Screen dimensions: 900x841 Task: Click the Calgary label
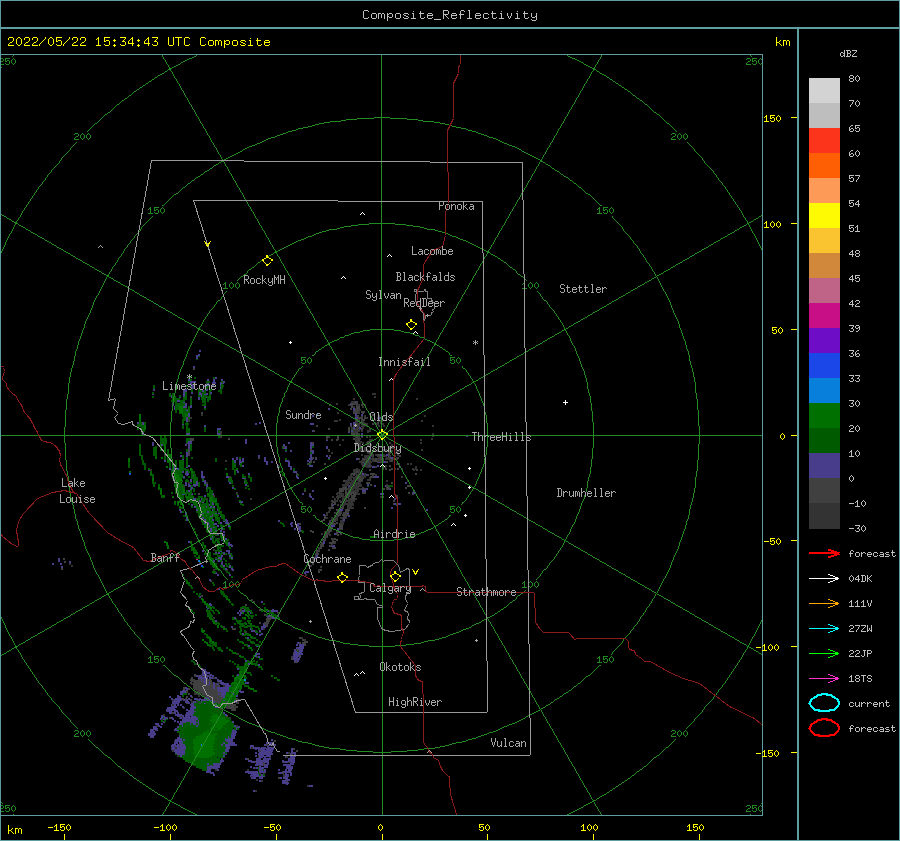[x=390, y=588]
